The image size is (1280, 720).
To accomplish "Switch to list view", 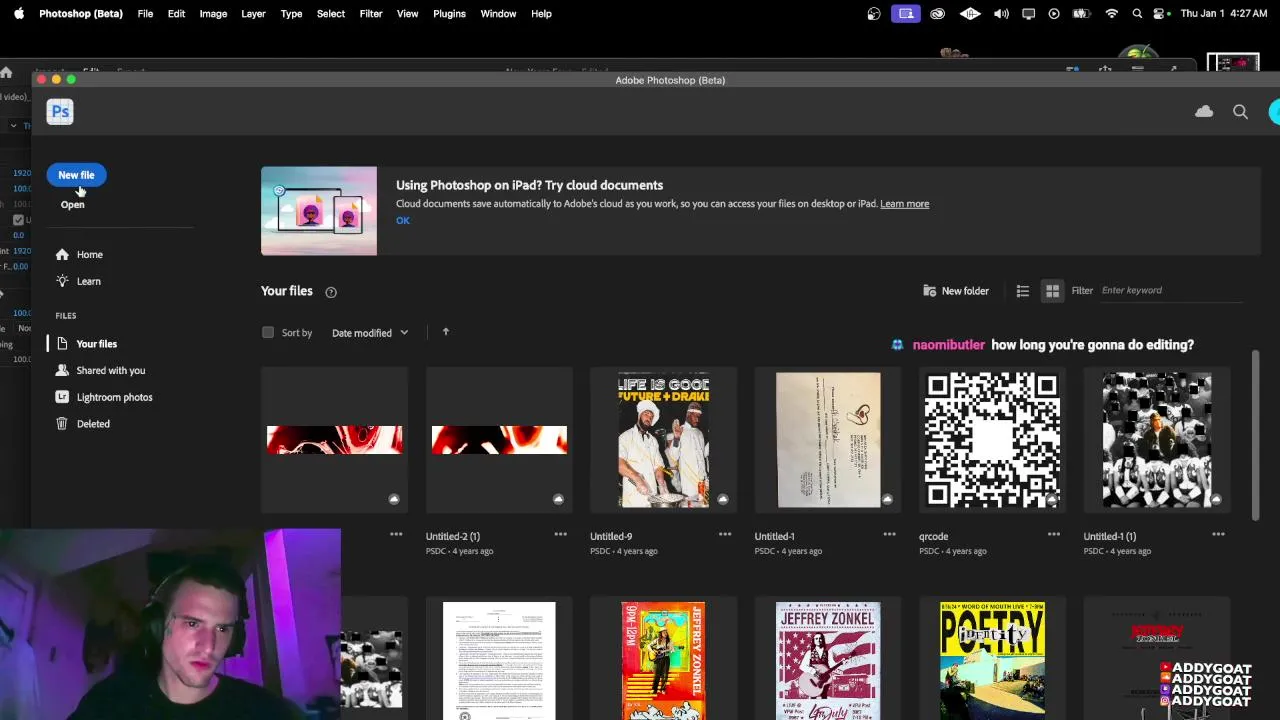I will [1022, 291].
